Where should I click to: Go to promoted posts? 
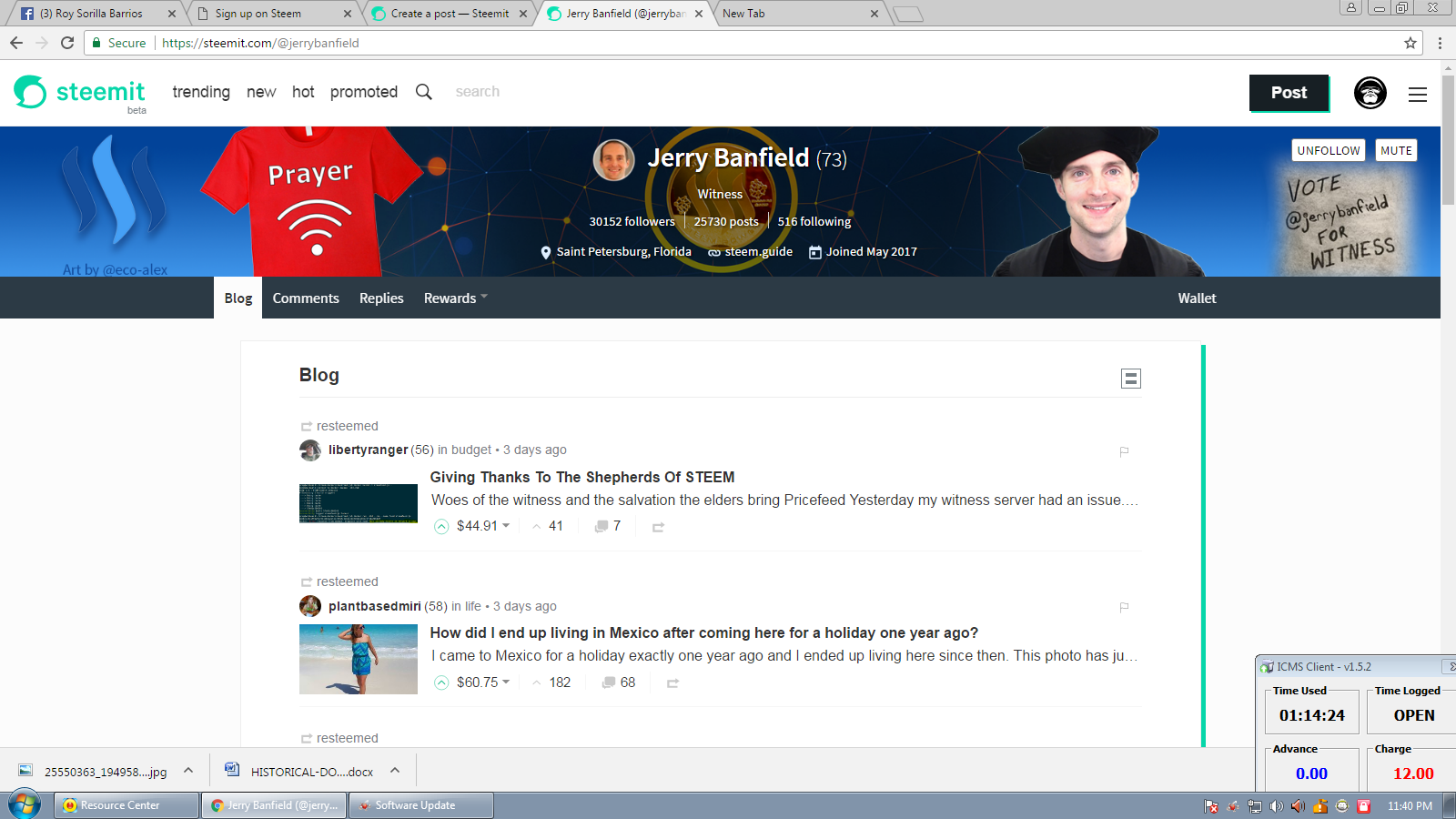pyautogui.click(x=364, y=92)
